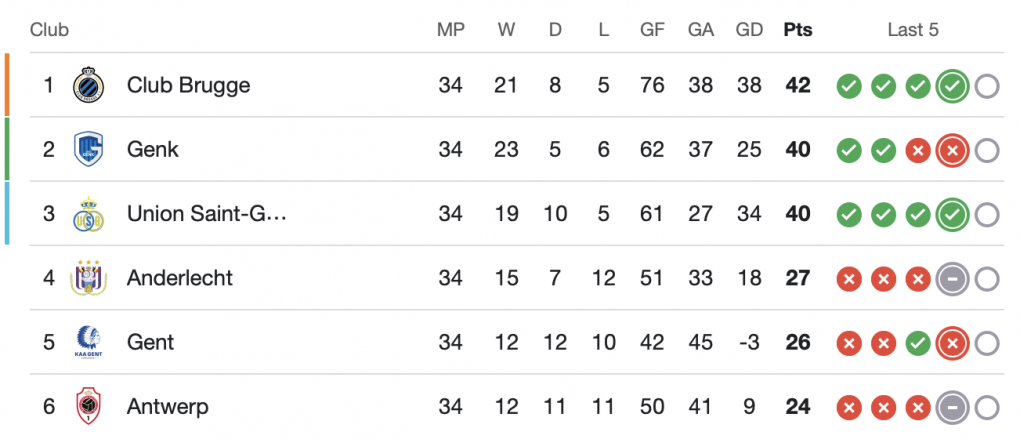Click the GD column header
The height and width of the screenshot is (439, 1020).
(x=749, y=30)
